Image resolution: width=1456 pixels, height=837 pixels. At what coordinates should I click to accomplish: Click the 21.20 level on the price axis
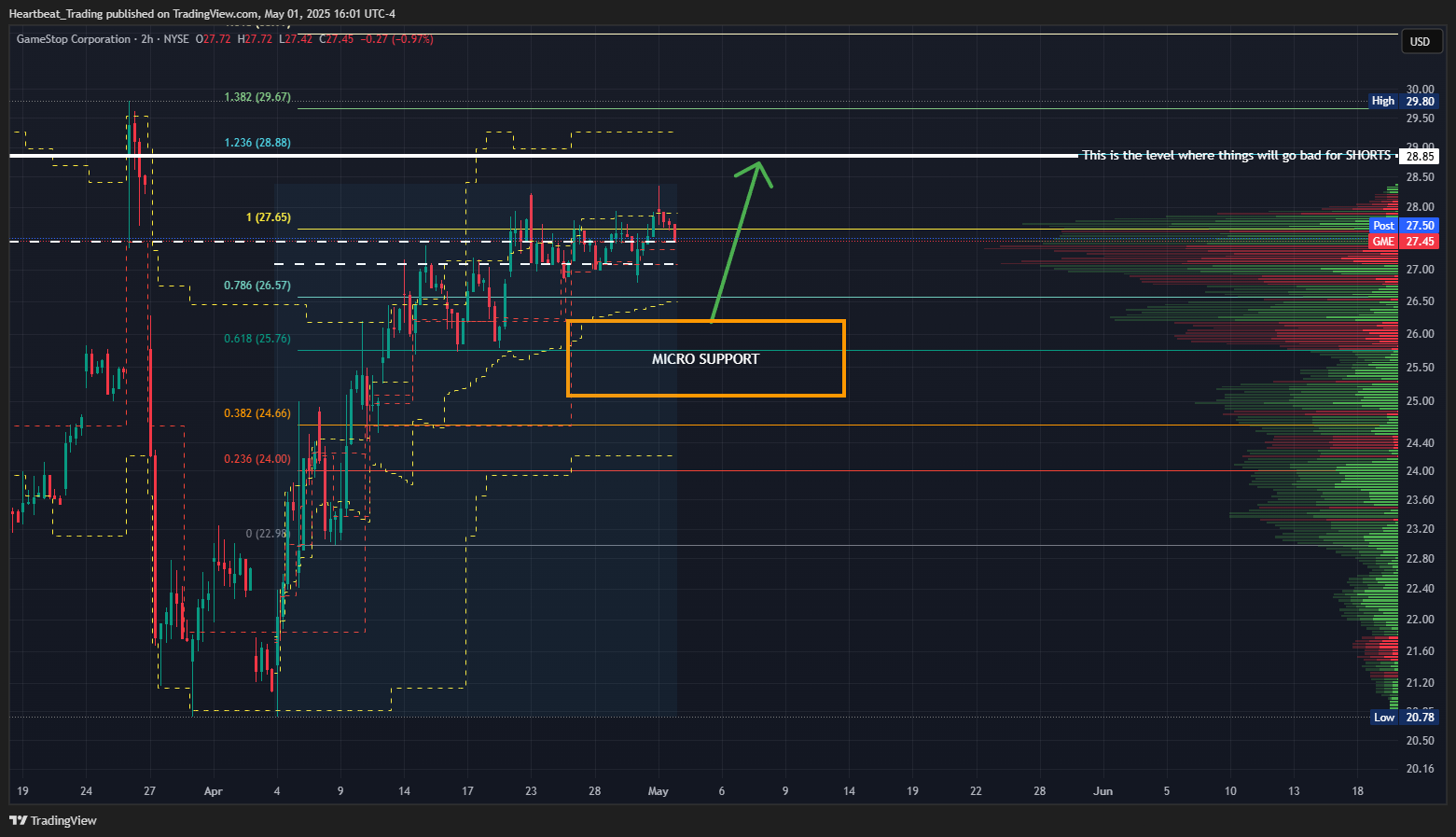pos(1421,683)
